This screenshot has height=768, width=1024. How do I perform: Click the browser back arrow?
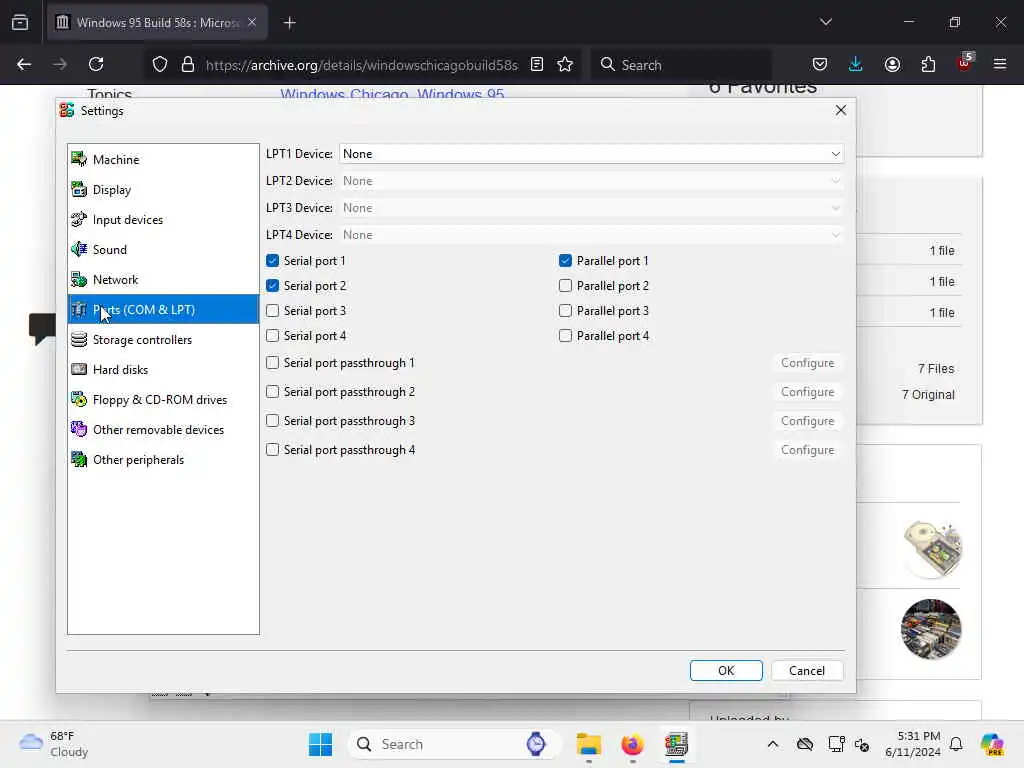pos(24,65)
